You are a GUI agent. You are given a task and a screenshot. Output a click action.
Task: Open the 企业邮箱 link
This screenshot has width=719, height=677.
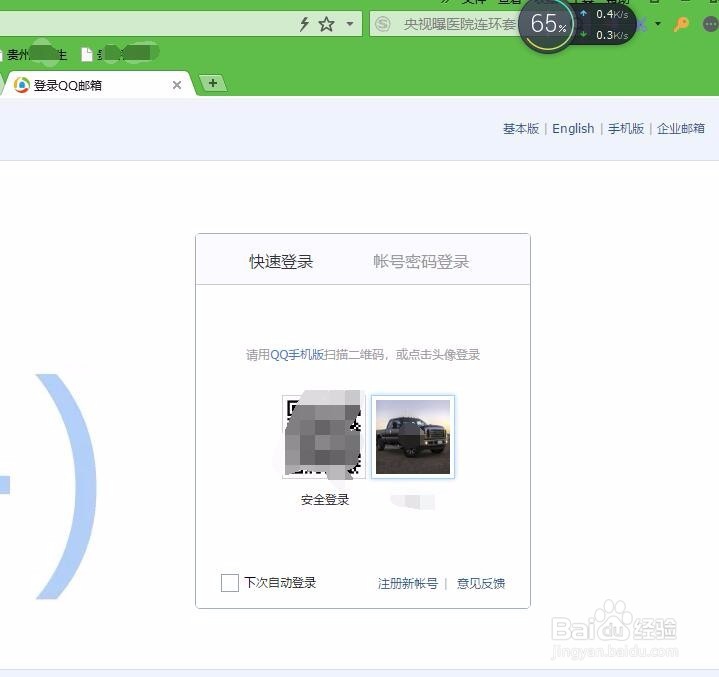click(681, 129)
